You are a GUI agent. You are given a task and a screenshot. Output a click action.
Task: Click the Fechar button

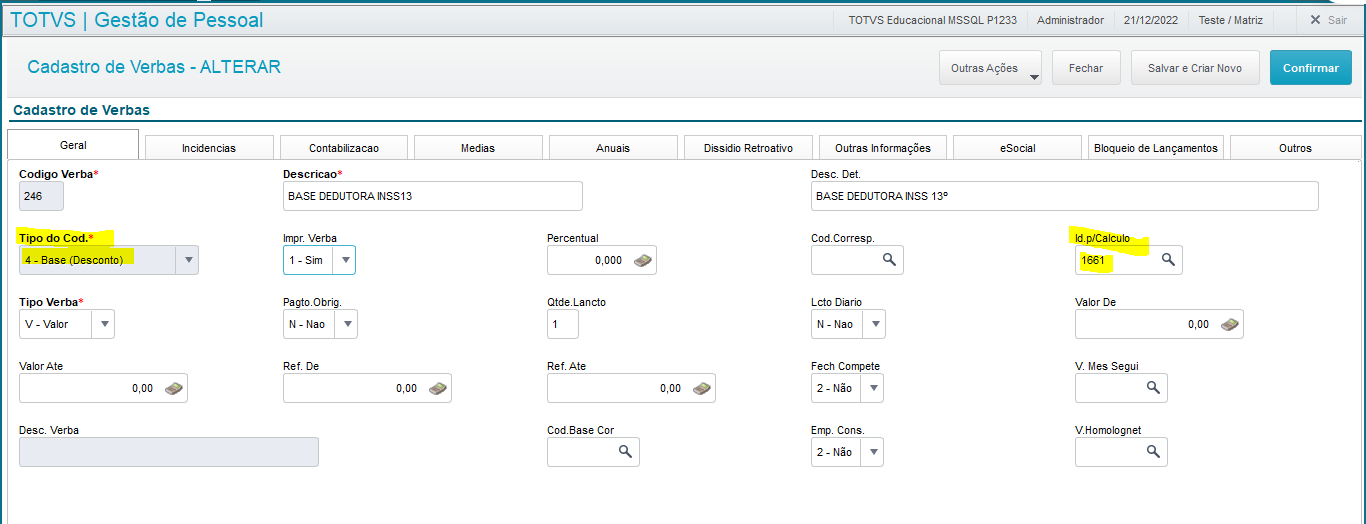[1086, 68]
